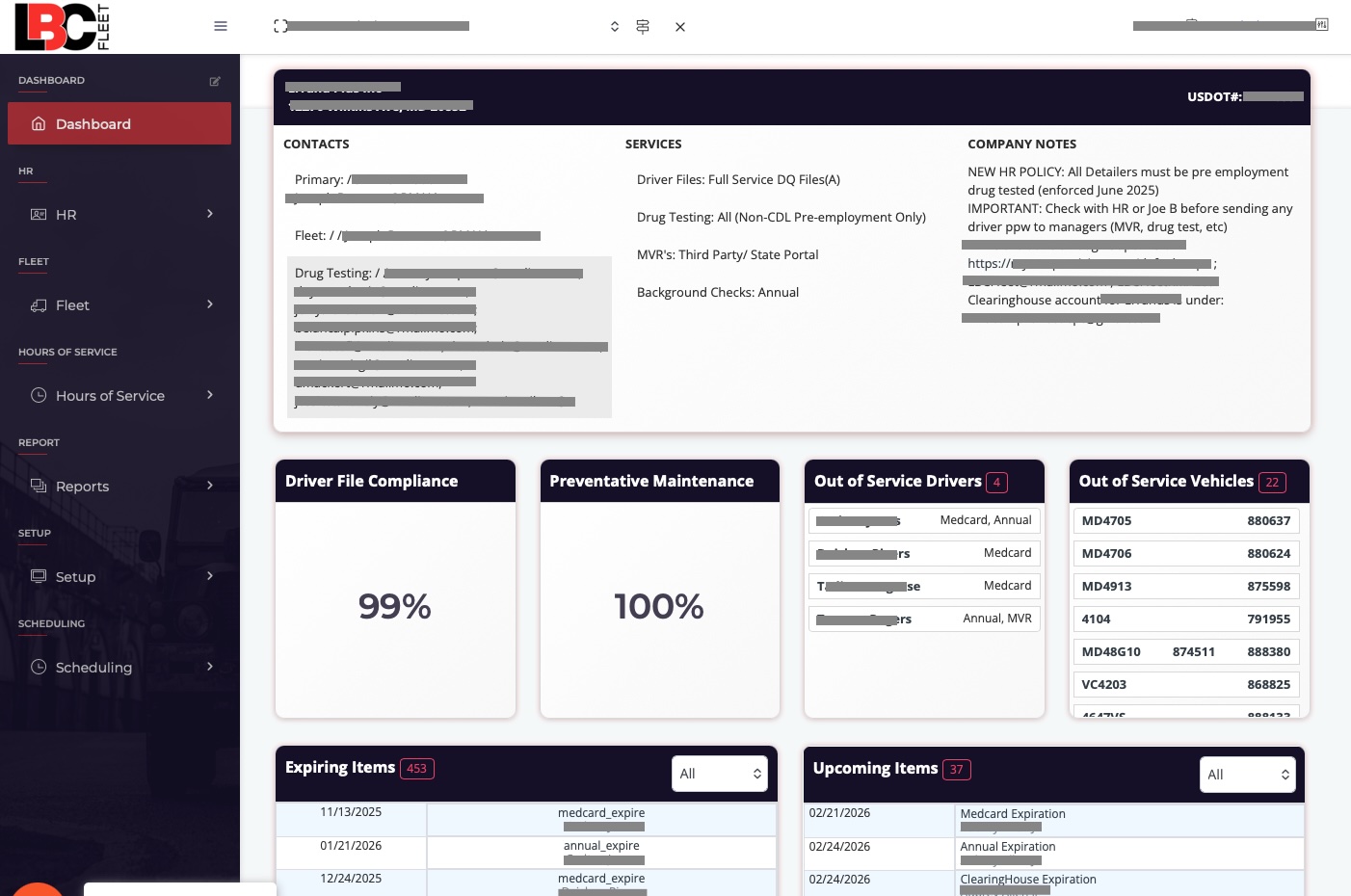
Task: Click the Fleet truck icon
Action: (x=39, y=304)
